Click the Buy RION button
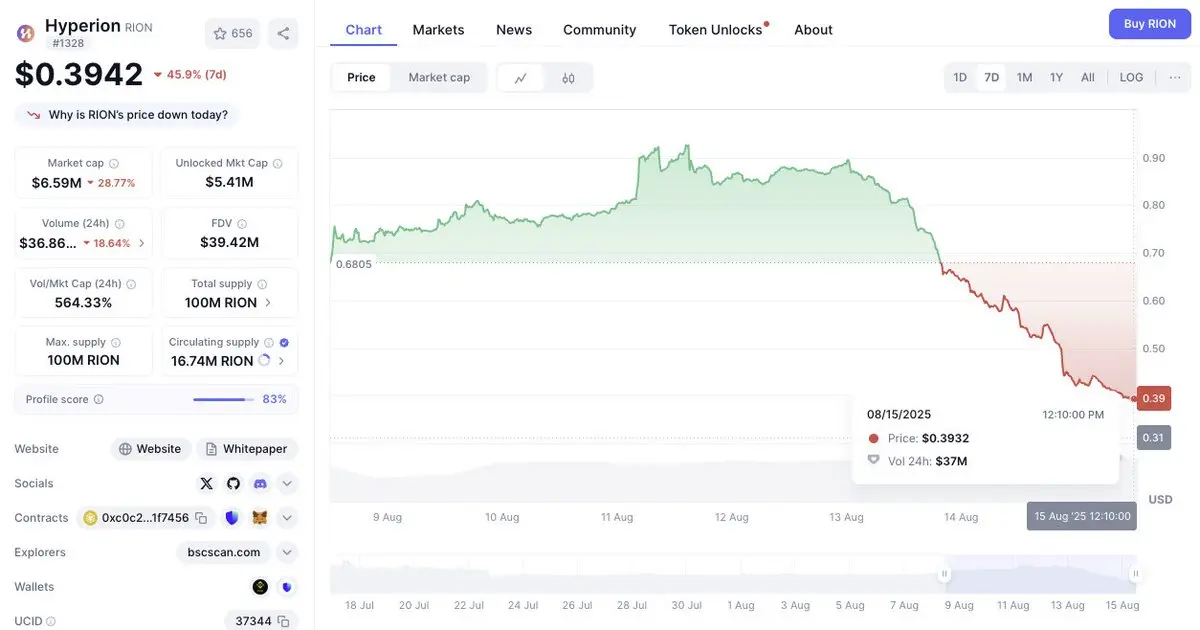The height and width of the screenshot is (630, 1200). pos(1149,24)
